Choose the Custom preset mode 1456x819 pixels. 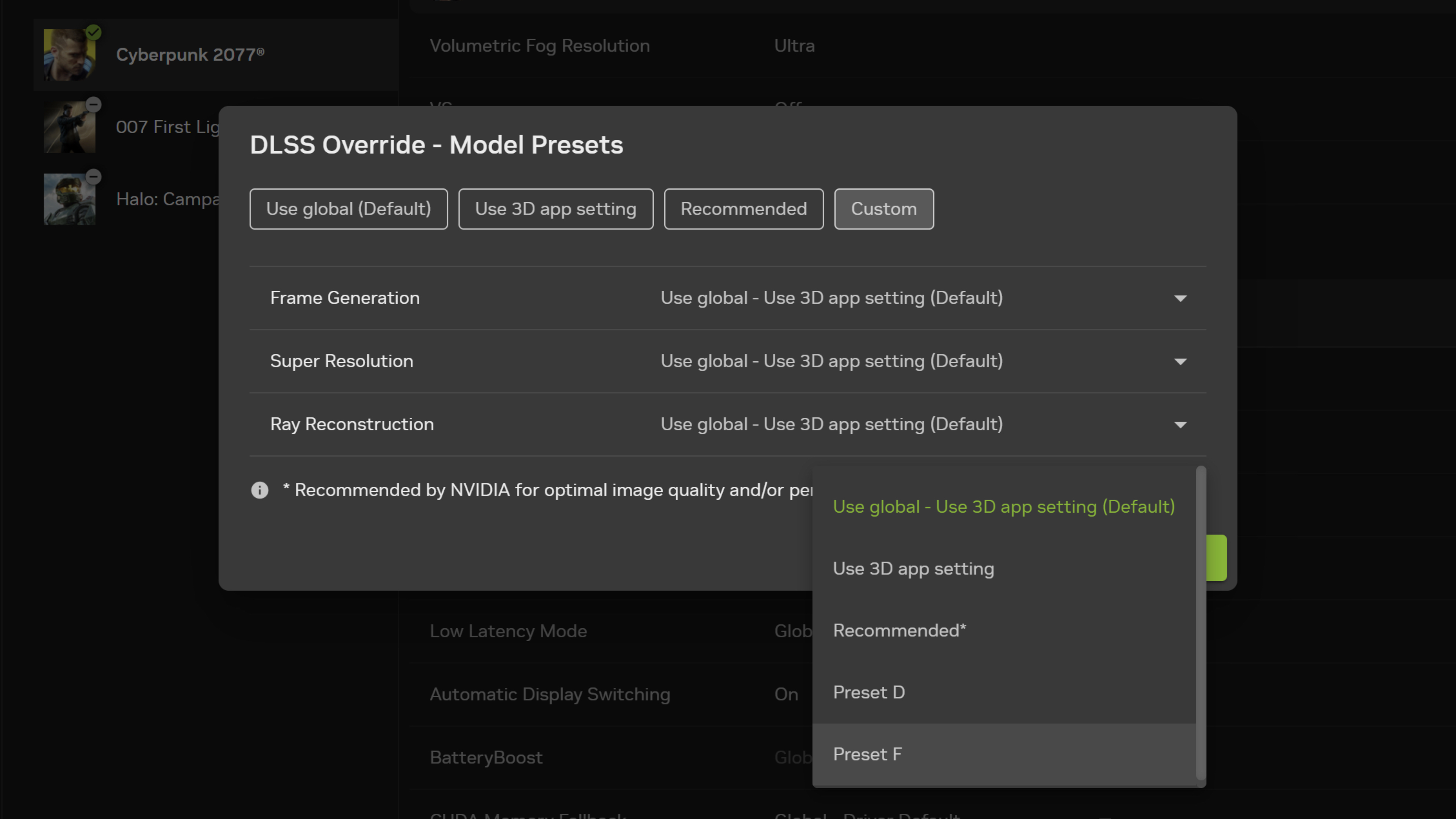884,209
